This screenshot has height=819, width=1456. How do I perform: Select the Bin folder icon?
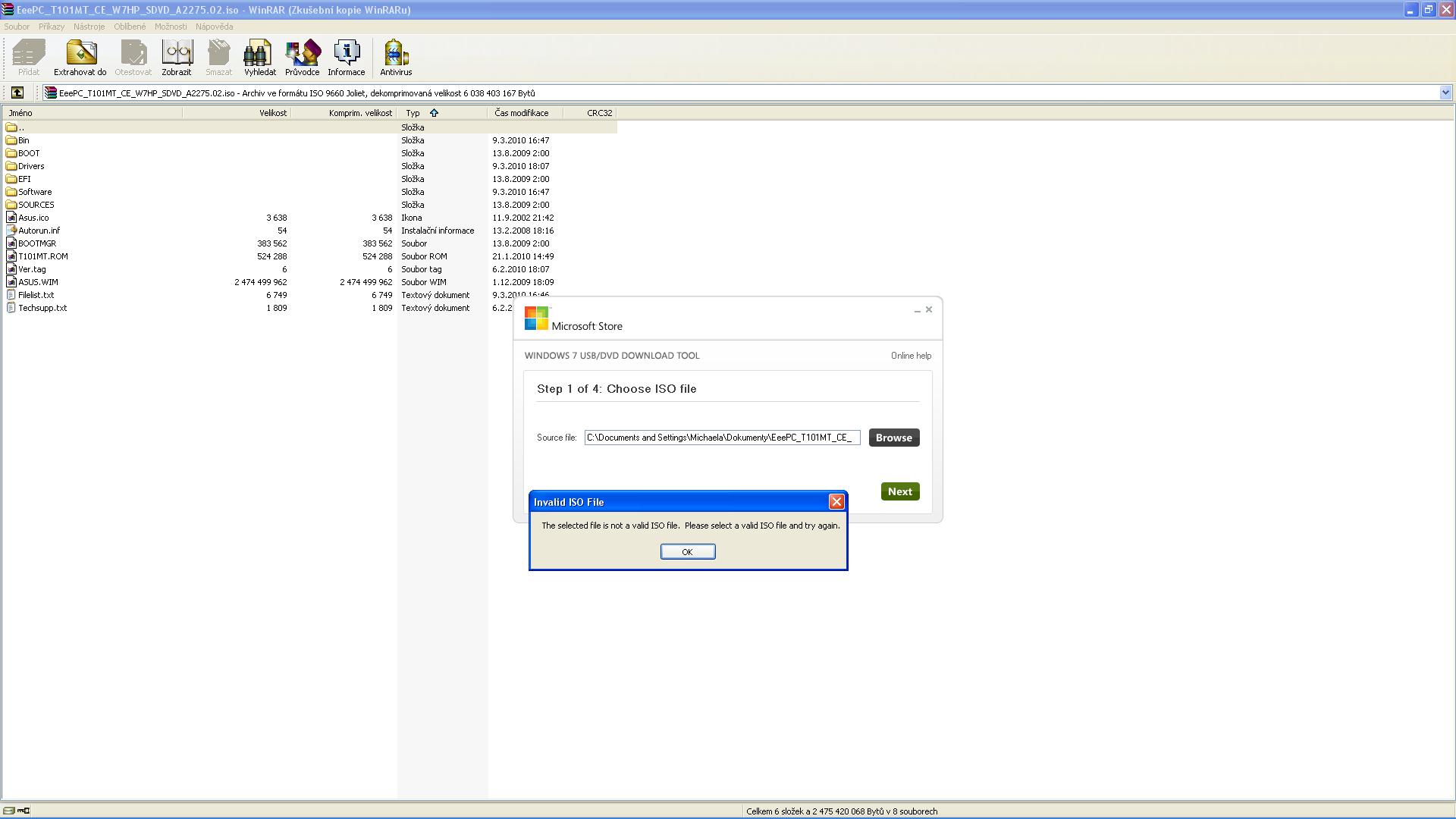(x=11, y=140)
